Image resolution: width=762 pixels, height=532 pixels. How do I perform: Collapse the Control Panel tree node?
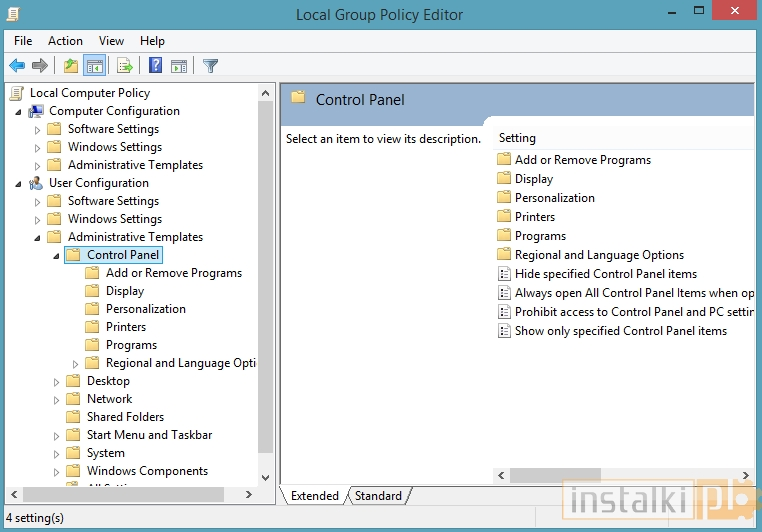pos(56,256)
